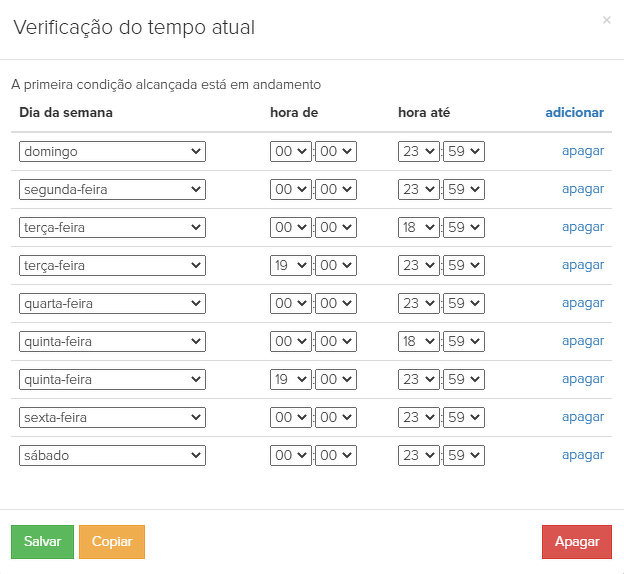Image resolution: width=624 pixels, height=574 pixels.
Task: Click the adicionar link
Action: [574, 113]
